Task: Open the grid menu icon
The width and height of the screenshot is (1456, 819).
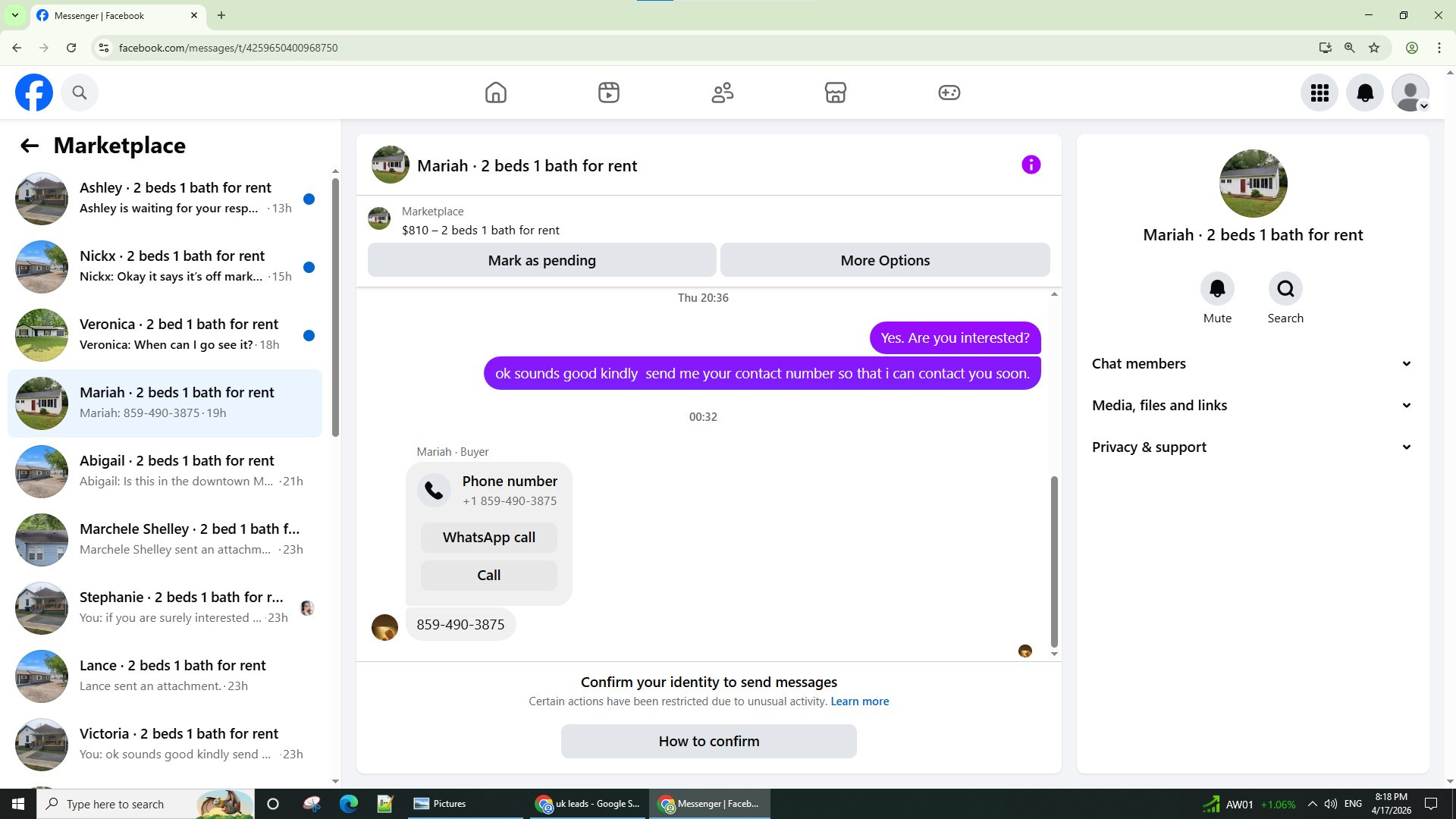Action: point(1319,93)
